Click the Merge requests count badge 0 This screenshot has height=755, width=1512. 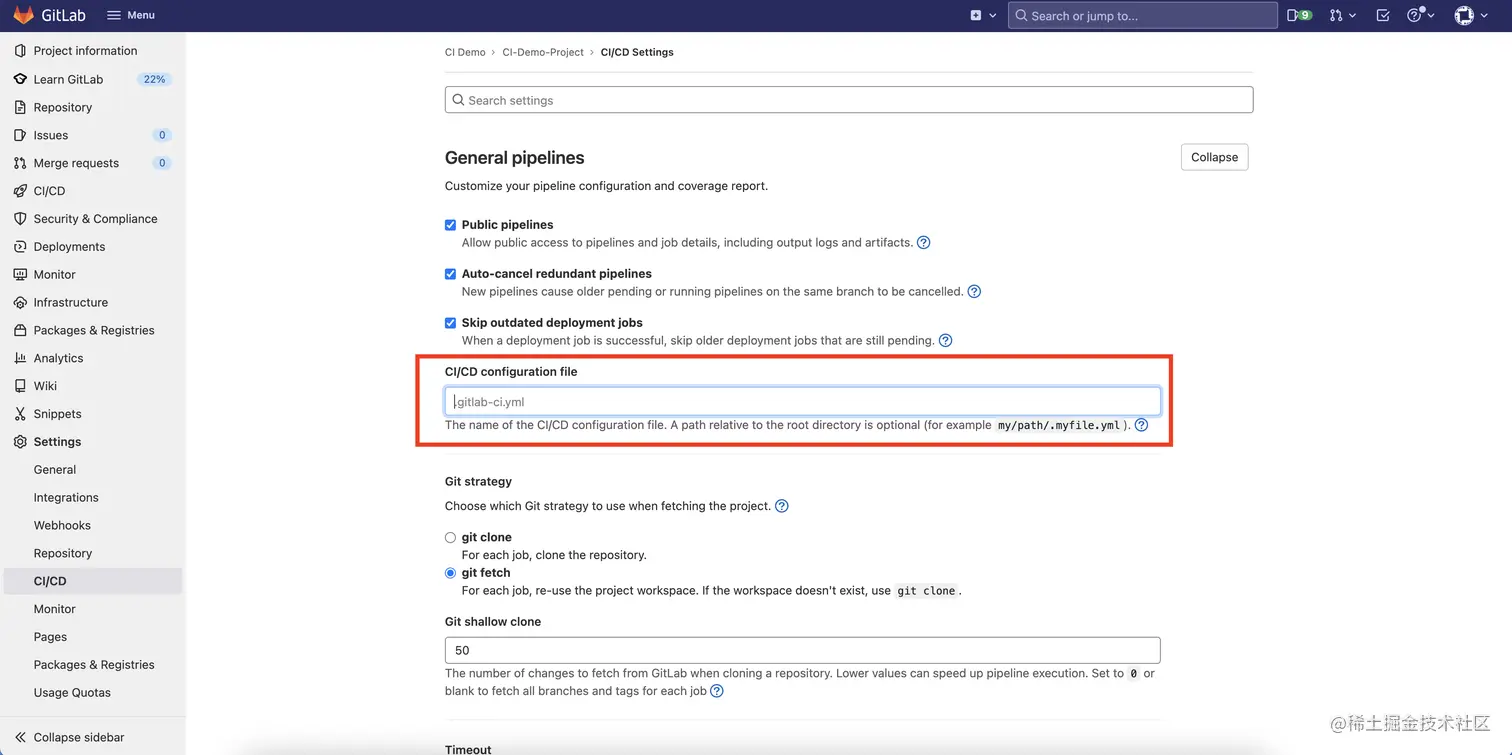[162, 163]
